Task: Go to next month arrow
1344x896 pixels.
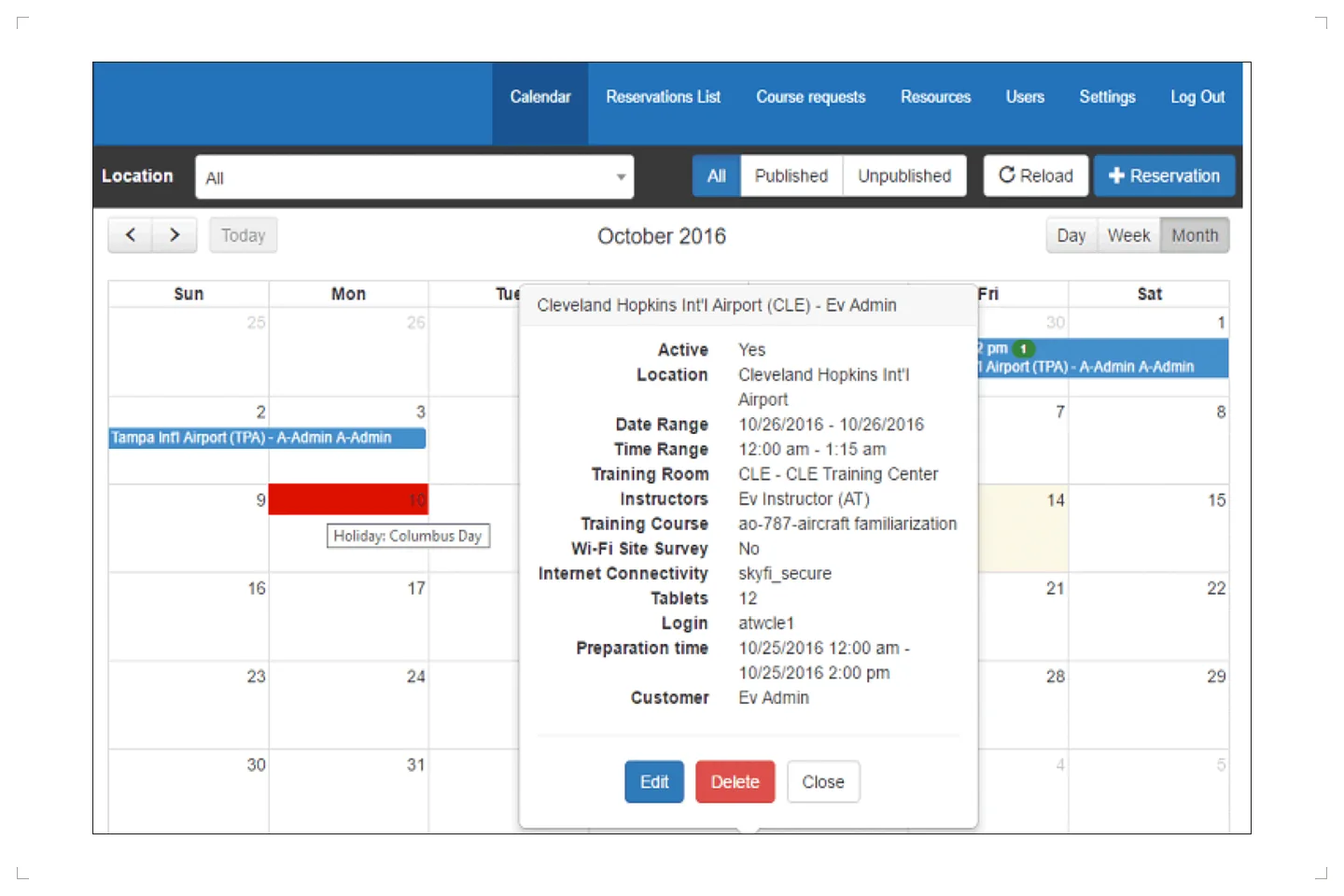Action: click(x=175, y=235)
